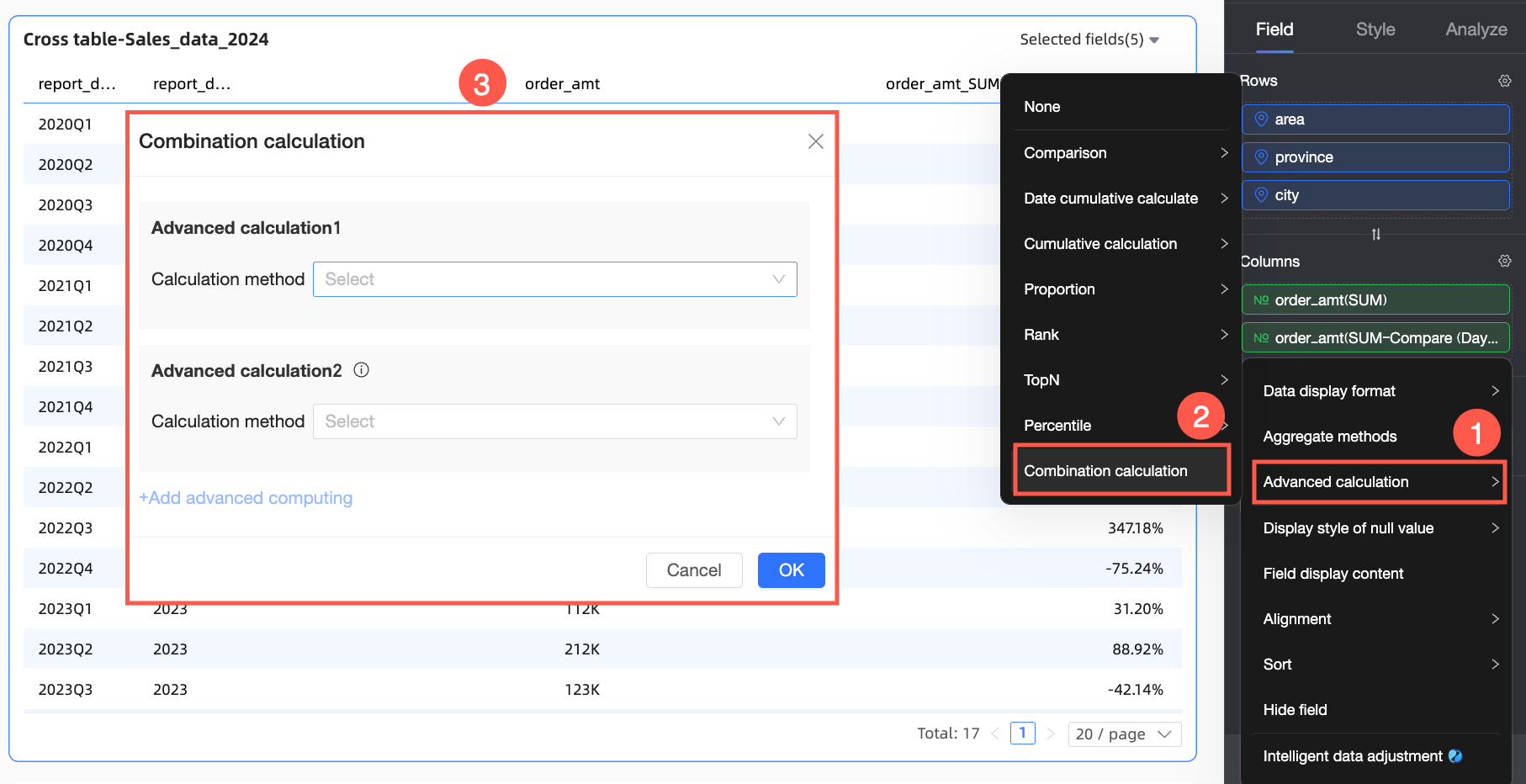Select the Percentile menu item

coord(1121,426)
